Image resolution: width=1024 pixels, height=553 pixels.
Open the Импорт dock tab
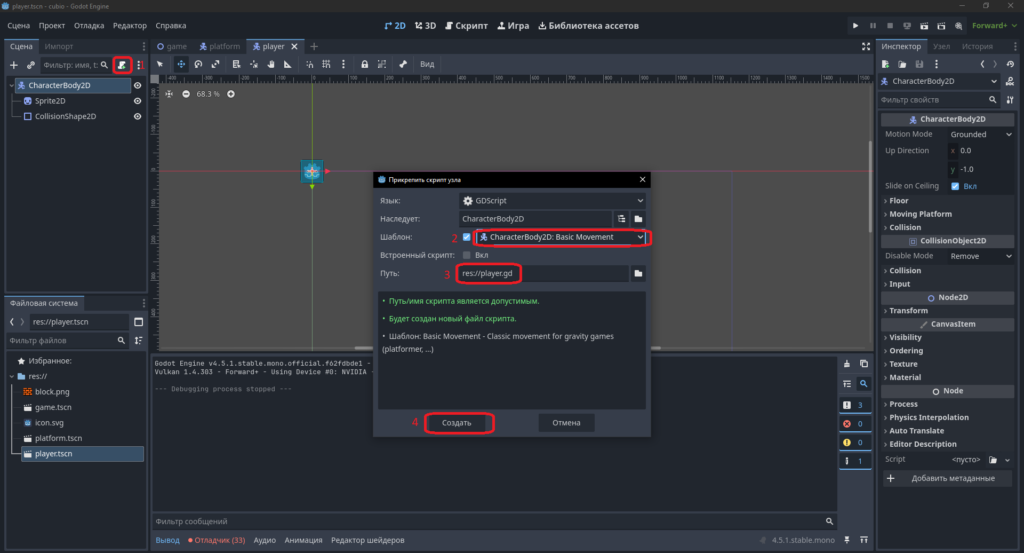click(59, 46)
